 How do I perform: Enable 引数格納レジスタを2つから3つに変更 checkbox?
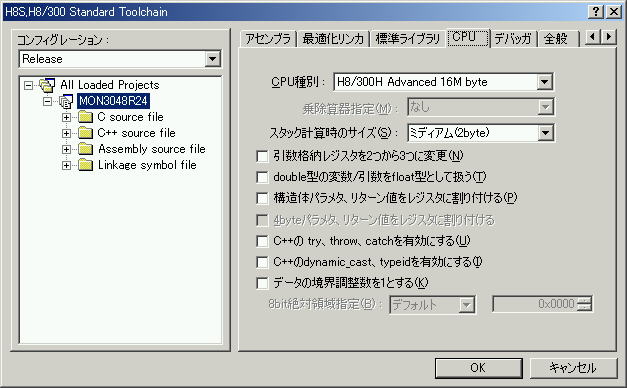pos(262,156)
